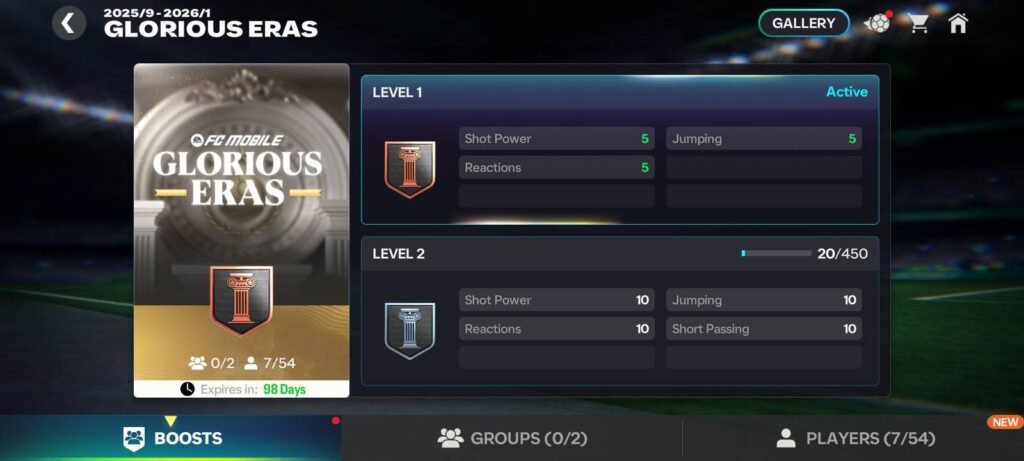The width and height of the screenshot is (1024, 461).
Task: Go back using the left chevron arrow
Action: click(69, 24)
